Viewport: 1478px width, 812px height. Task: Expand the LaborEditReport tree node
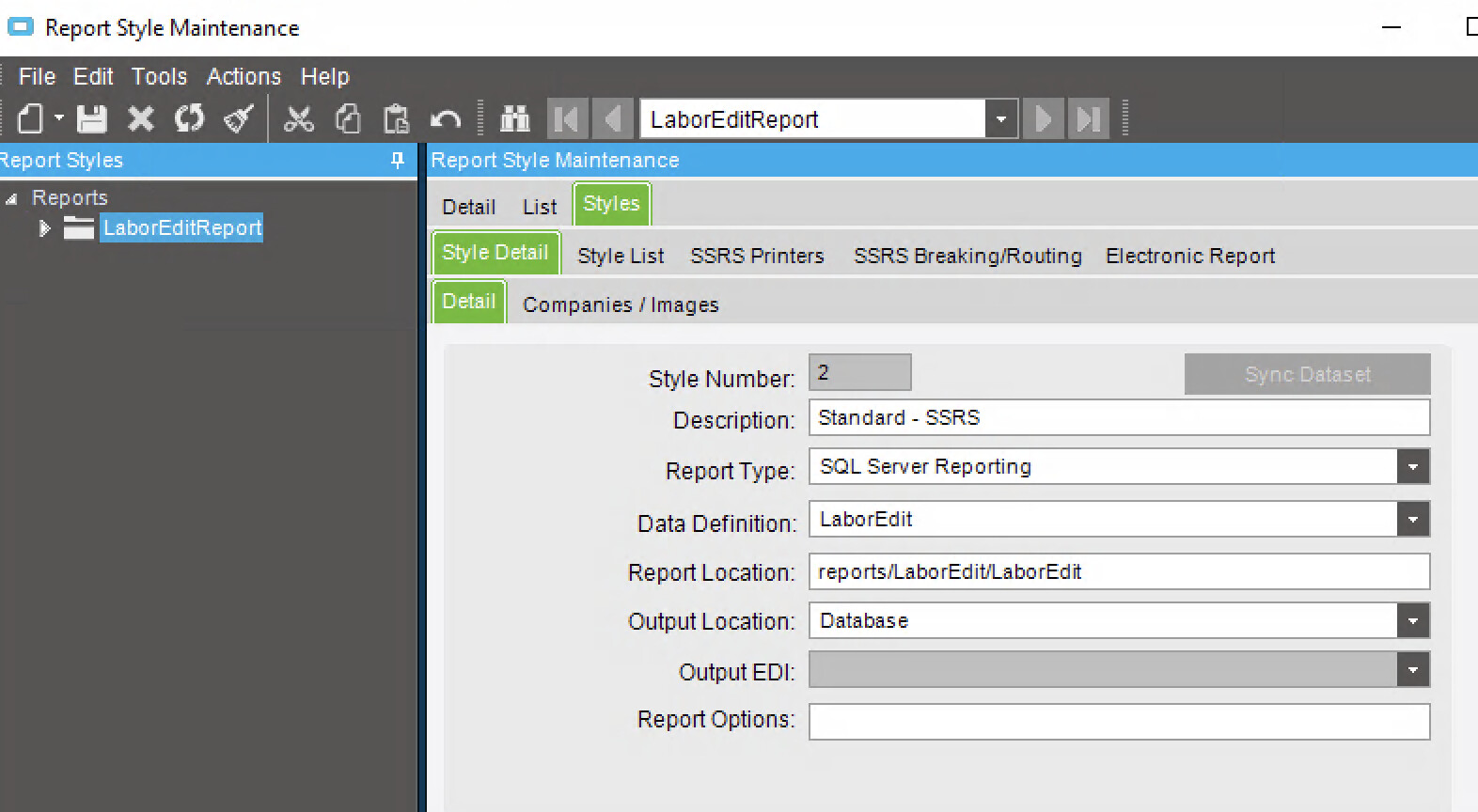coord(44,228)
